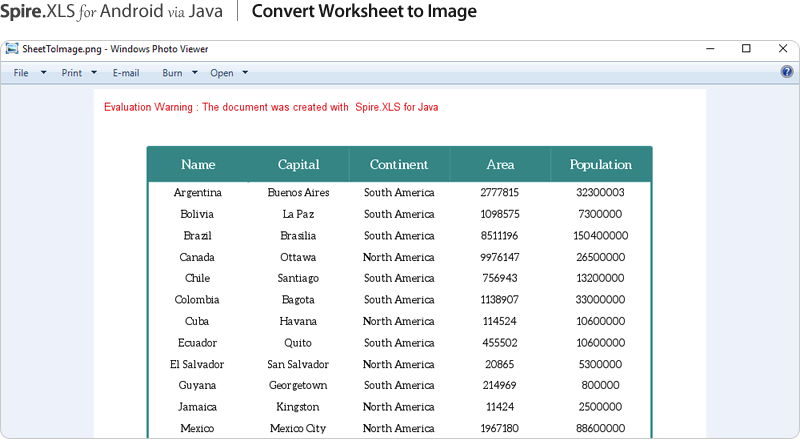
Task: Click the blue help question mark icon
Action: coord(786,72)
